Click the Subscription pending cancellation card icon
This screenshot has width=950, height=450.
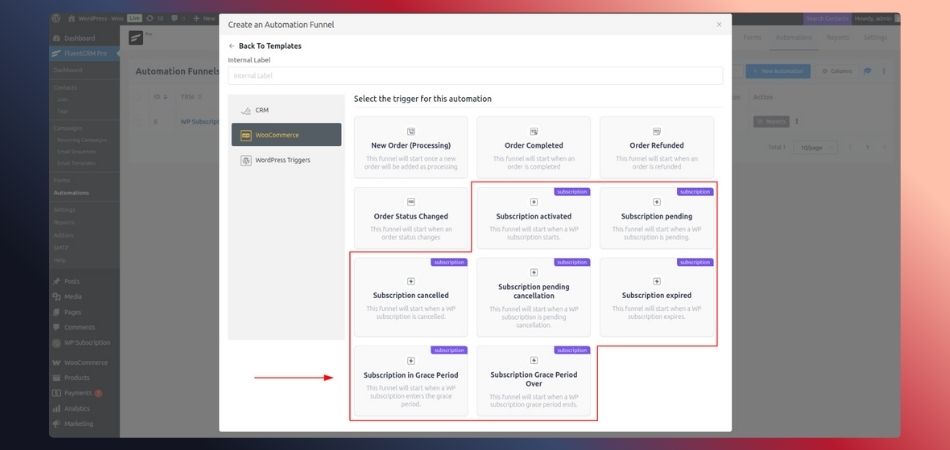(x=534, y=273)
